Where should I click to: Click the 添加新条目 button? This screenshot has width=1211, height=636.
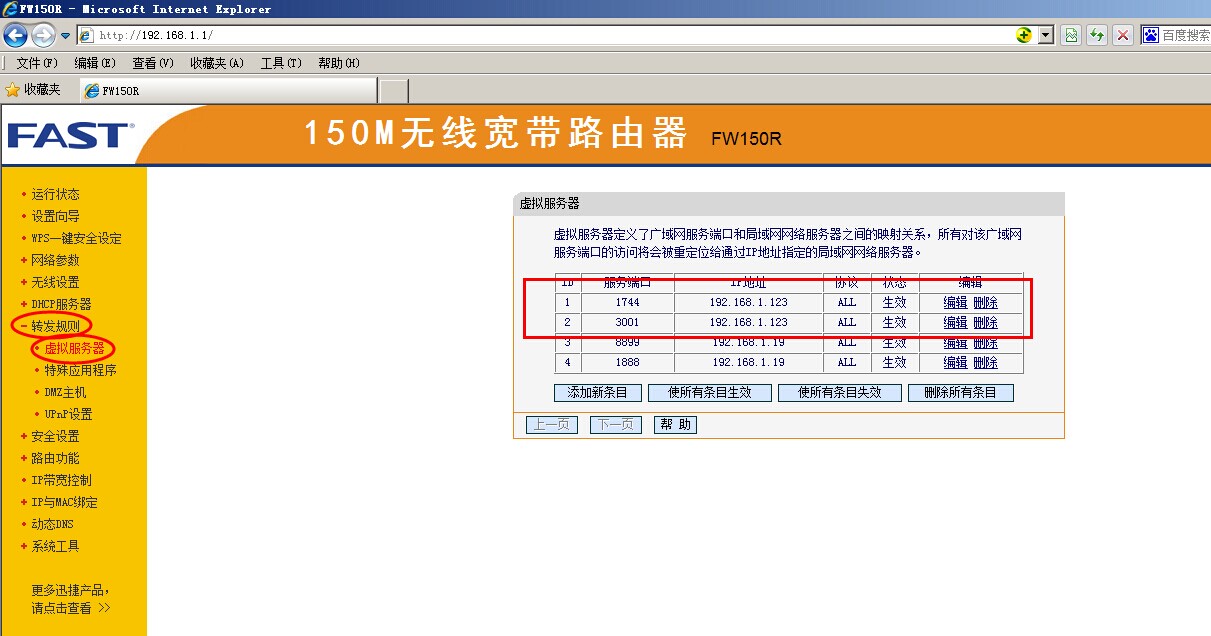click(x=597, y=393)
